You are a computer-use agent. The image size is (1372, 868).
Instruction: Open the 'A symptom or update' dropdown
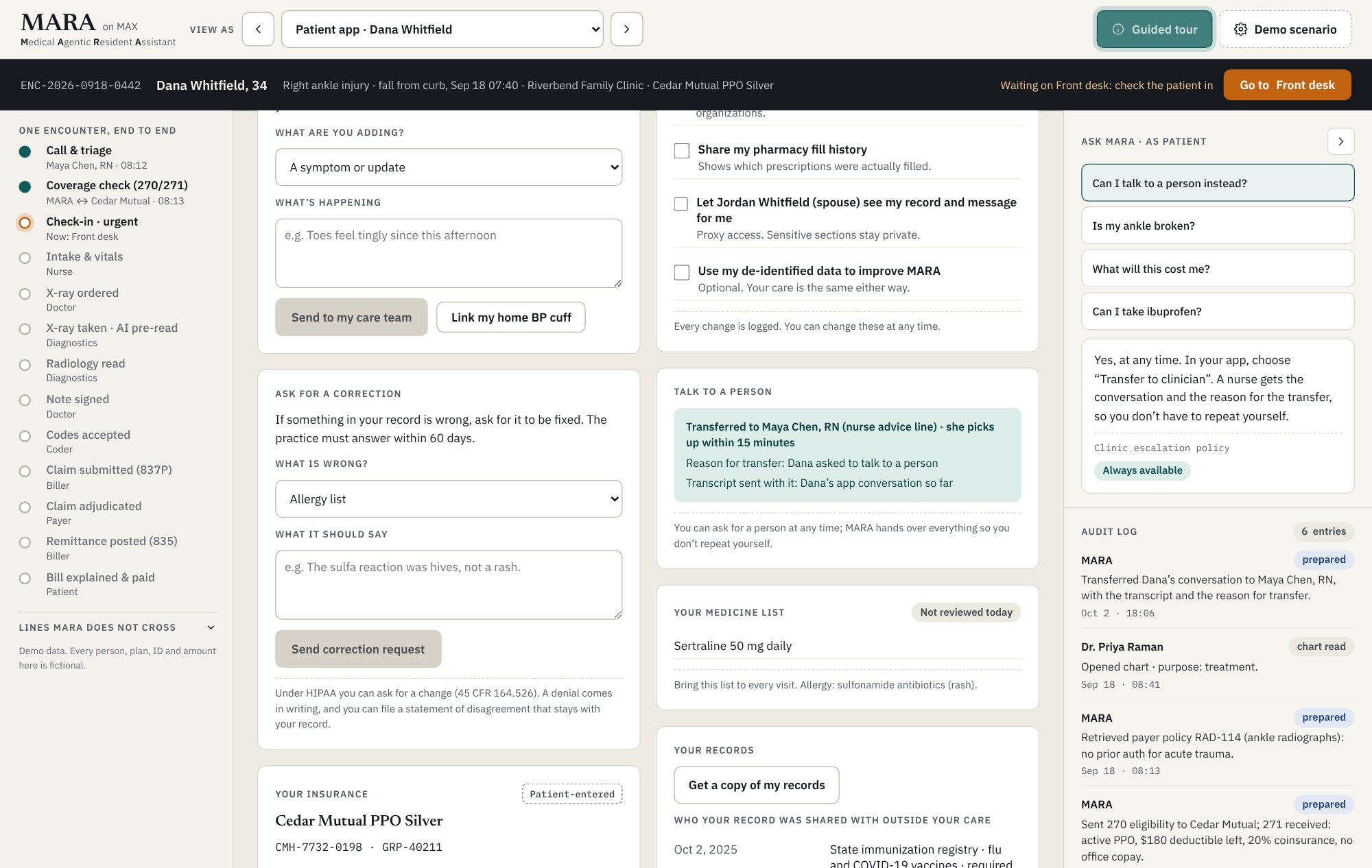(449, 167)
